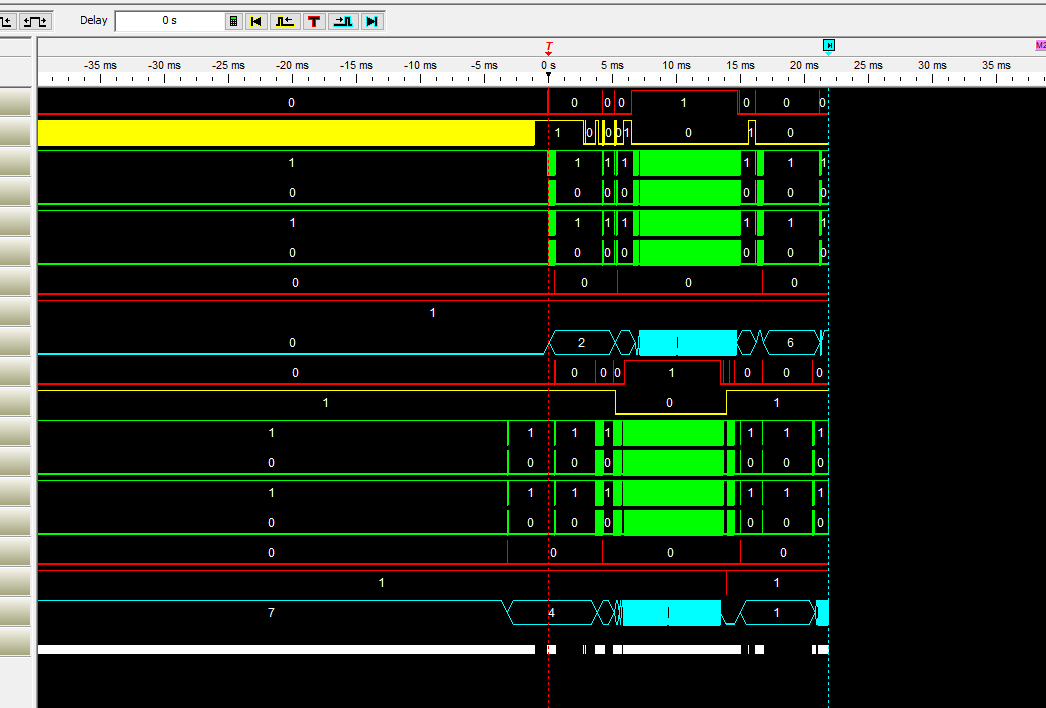
Task: Click bus value 7 in bottom cyan bus
Action: pyautogui.click(x=271, y=613)
